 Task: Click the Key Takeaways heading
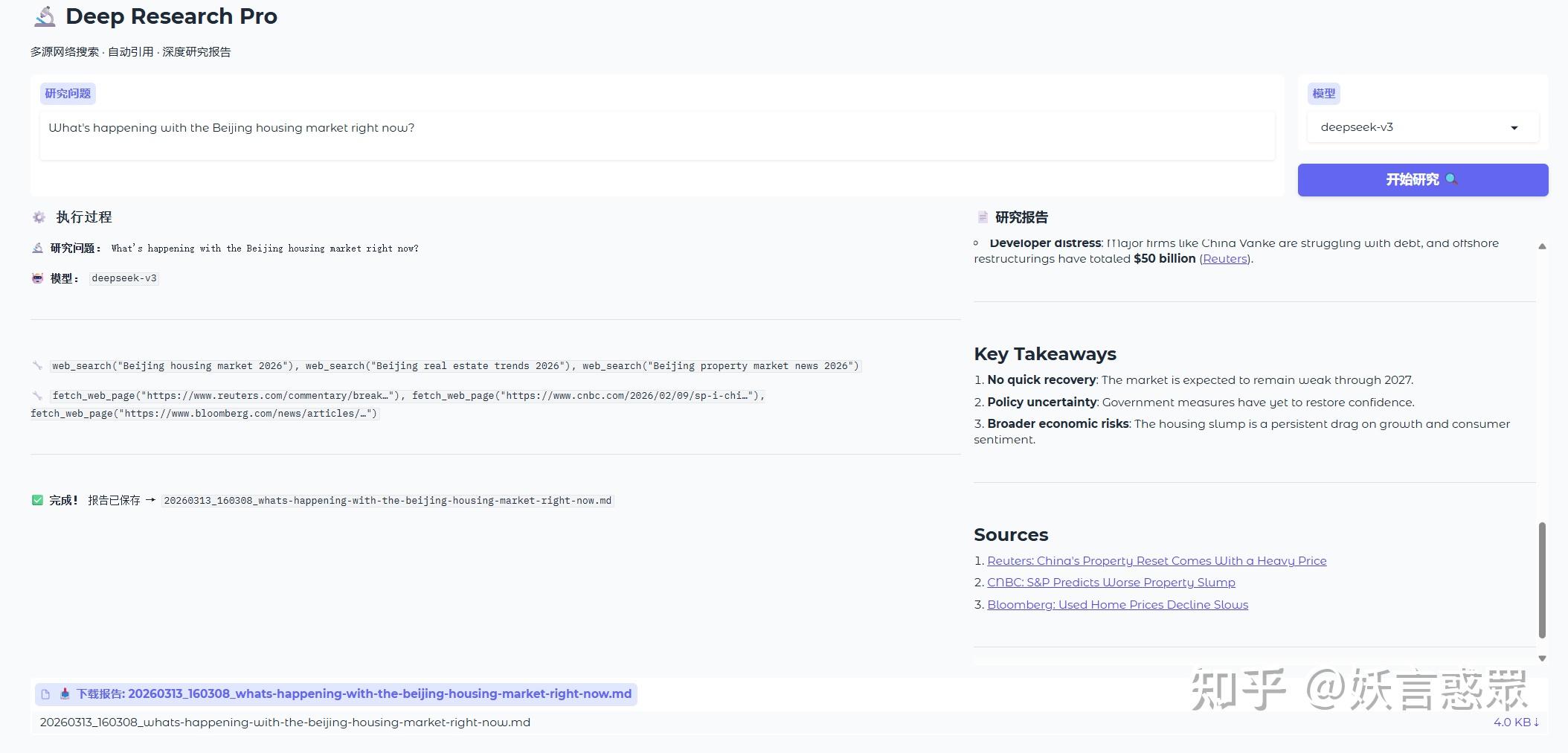pos(1045,354)
